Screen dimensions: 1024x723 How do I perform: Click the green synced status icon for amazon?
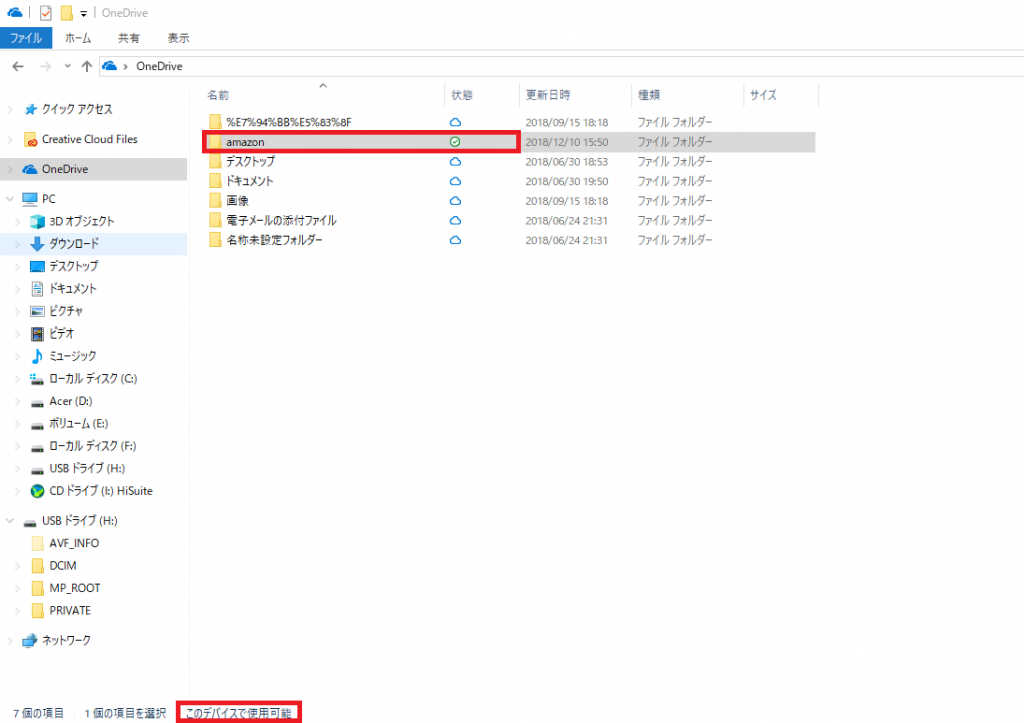(x=455, y=142)
